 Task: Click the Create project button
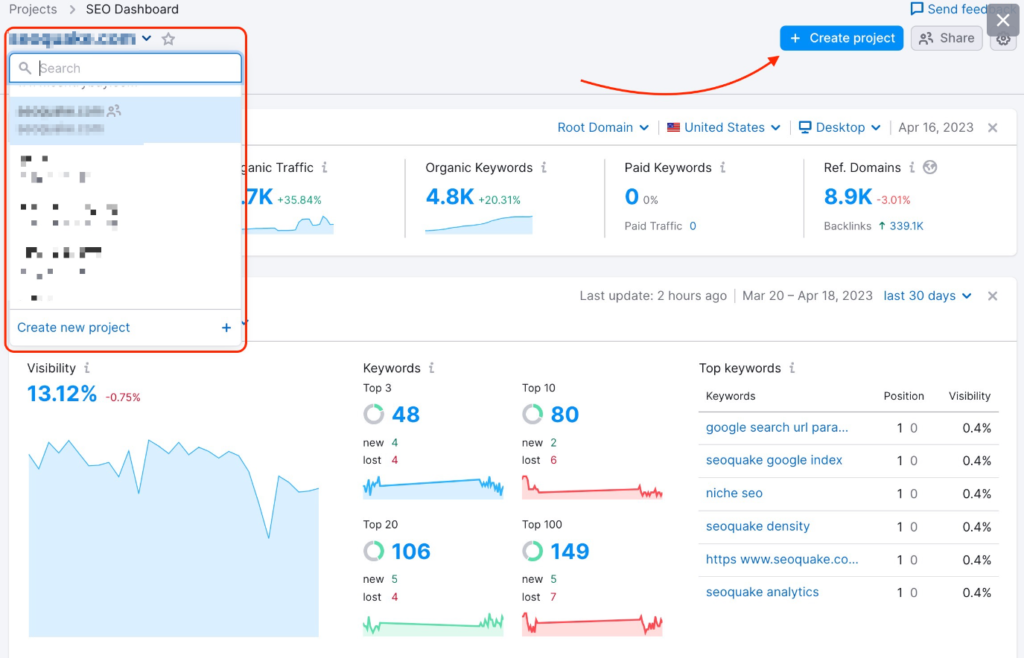(842, 38)
